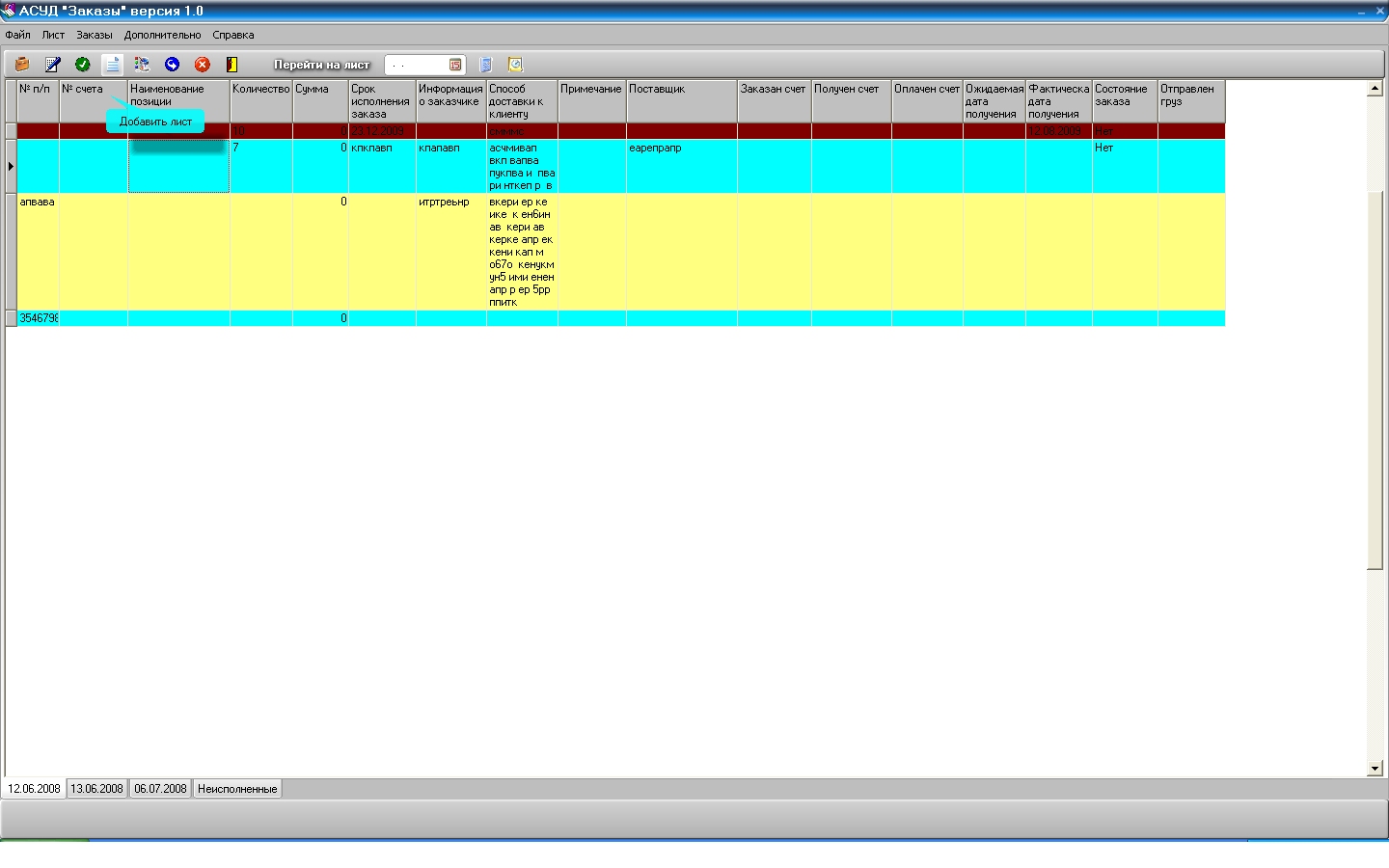Select the cell containing 'апвава'

point(38,252)
